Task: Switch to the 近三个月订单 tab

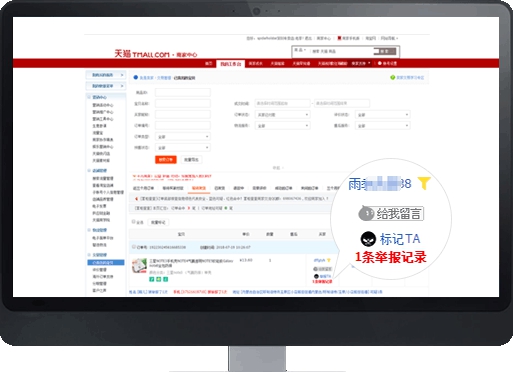Action: pyautogui.click(x=143, y=188)
